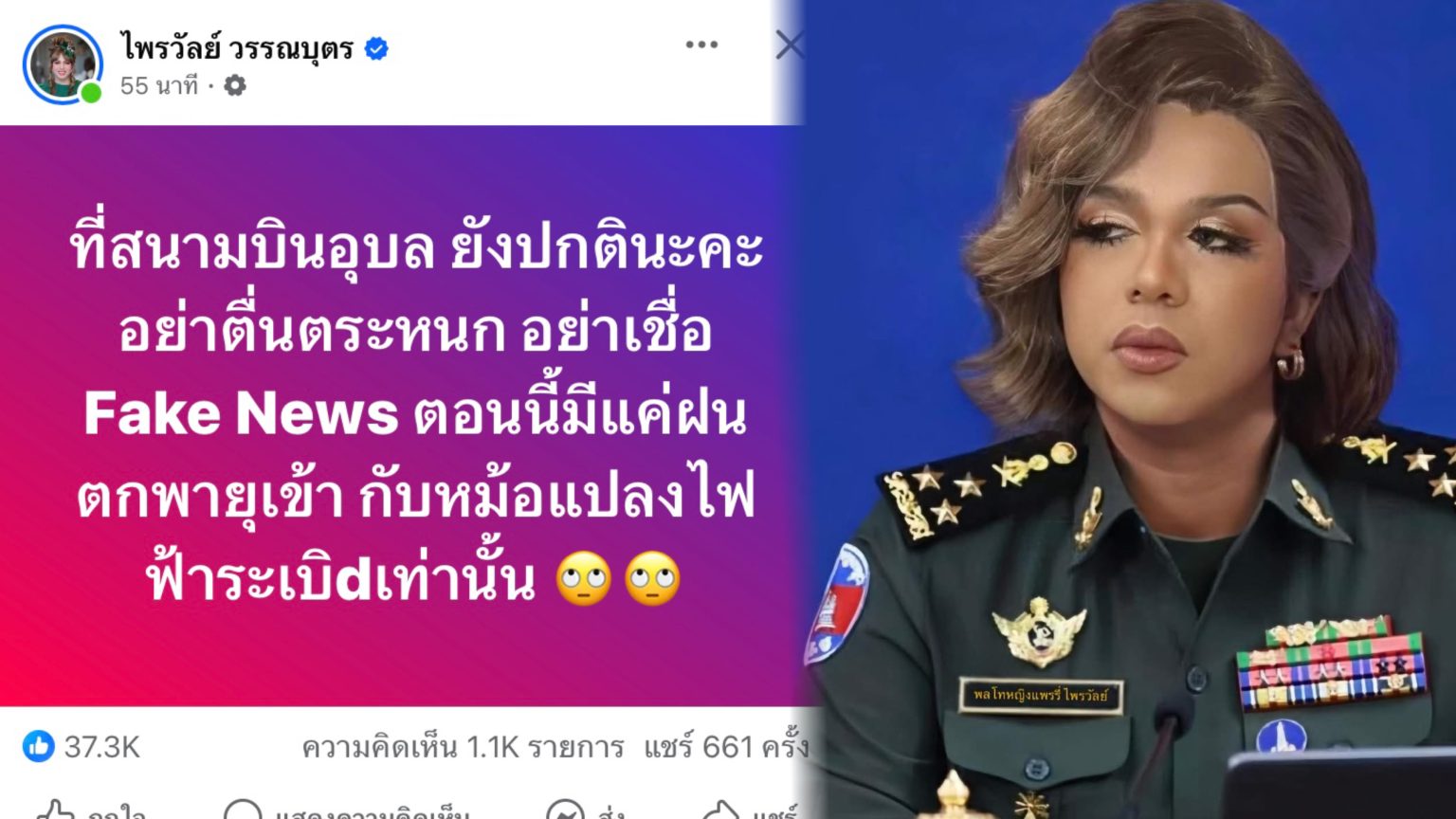Close the post with the X icon

(790, 45)
